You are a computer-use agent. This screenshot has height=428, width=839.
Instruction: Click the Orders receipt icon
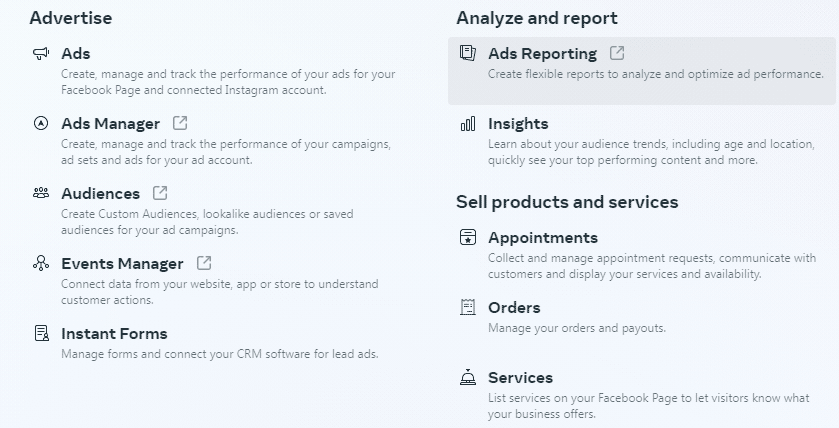click(468, 308)
